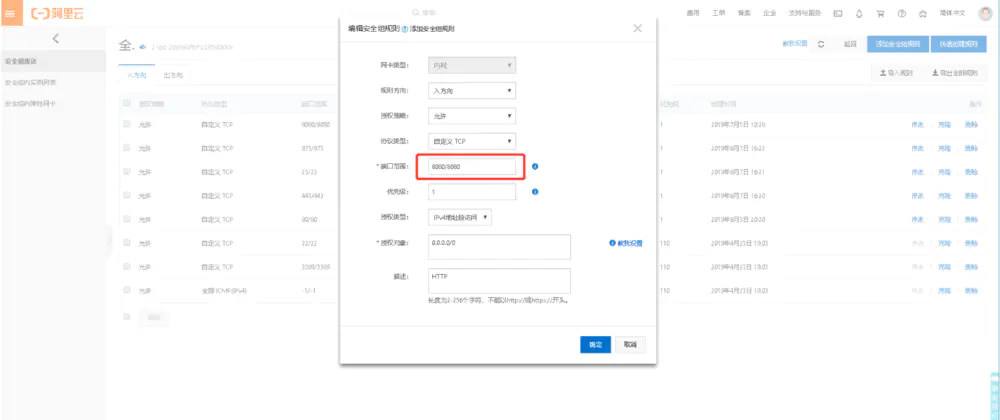The height and width of the screenshot is (420, 1000).
Task: Toggle the select-all checkbox in table header
Action: point(126,103)
